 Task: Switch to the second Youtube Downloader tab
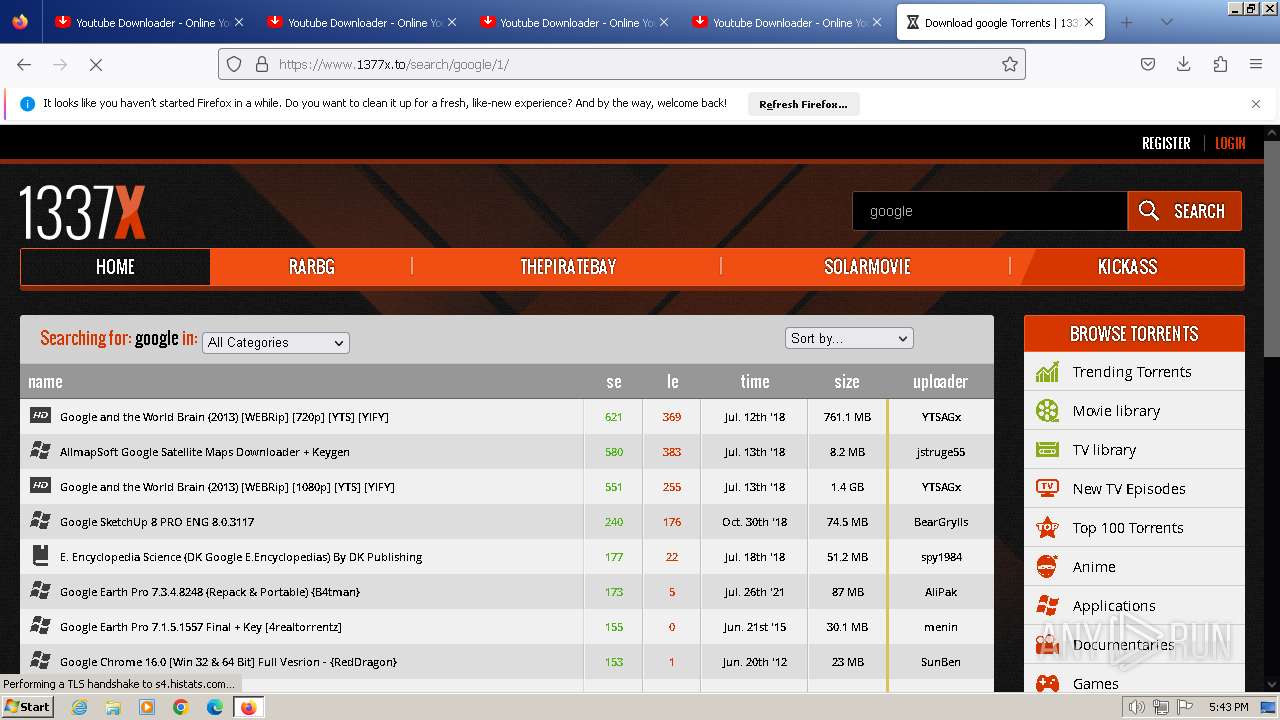click(362, 22)
